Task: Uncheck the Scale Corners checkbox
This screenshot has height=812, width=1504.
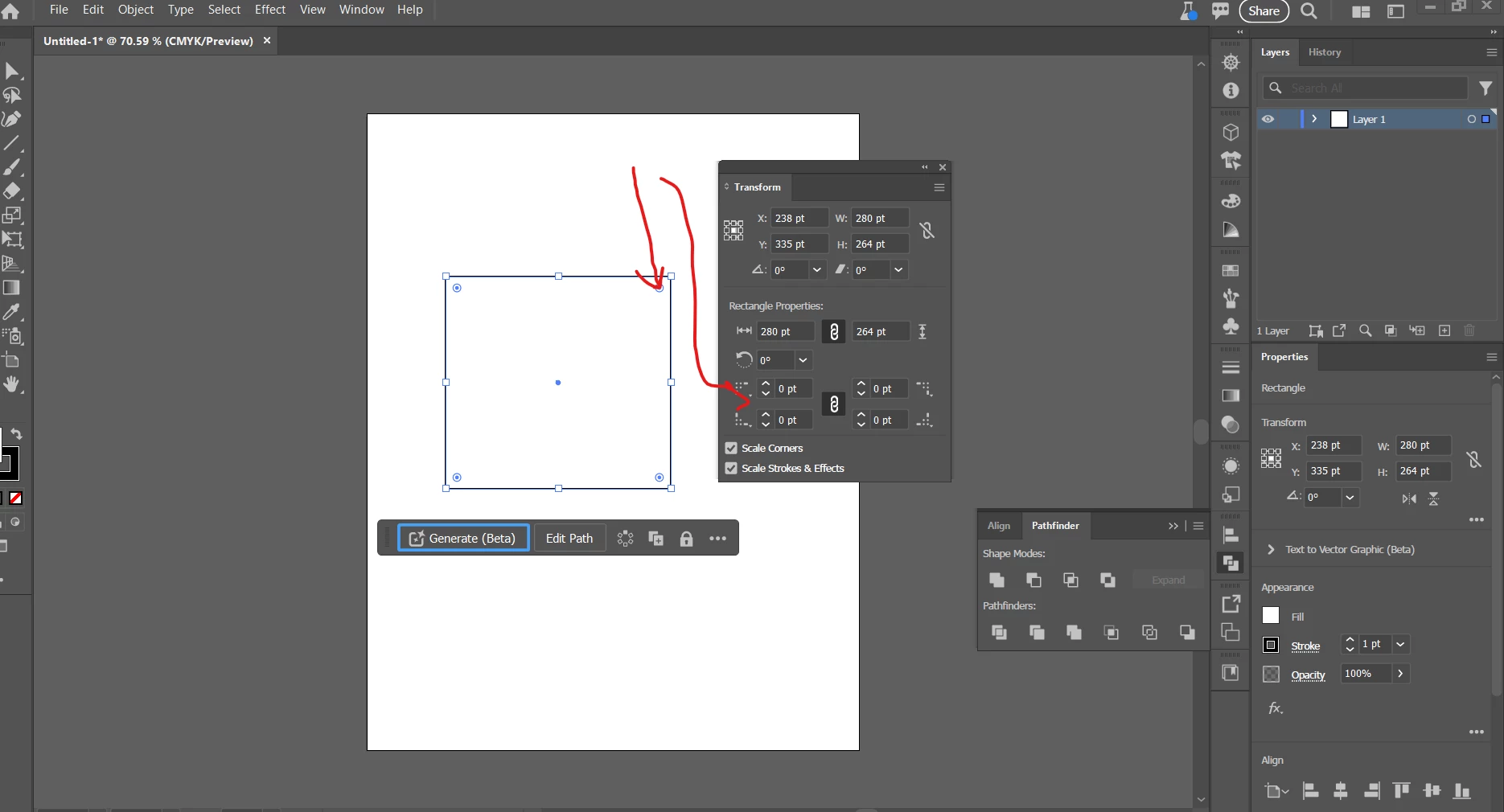Action: (x=731, y=448)
